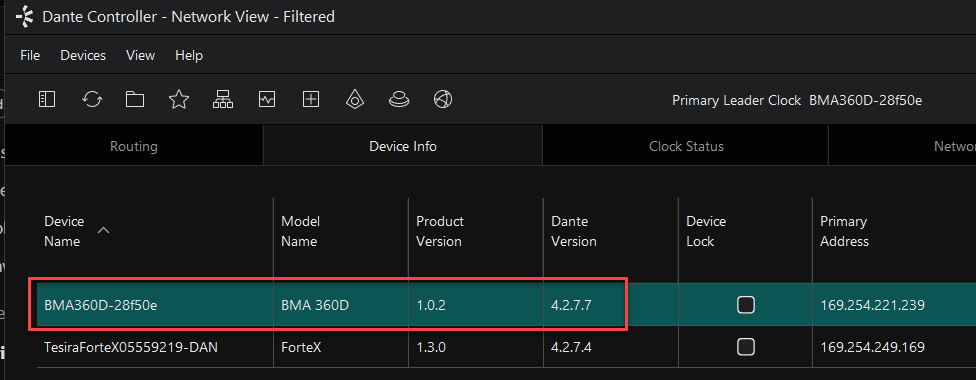This screenshot has width=976, height=380.
Task: Select device row BMA360D-28f50e
Action: tap(506, 305)
